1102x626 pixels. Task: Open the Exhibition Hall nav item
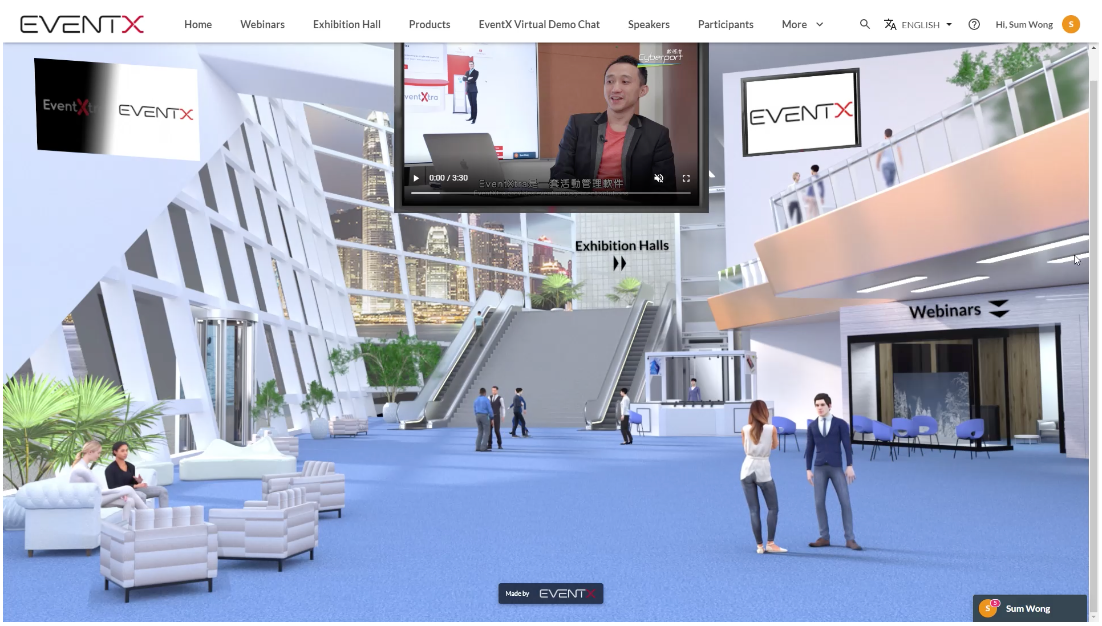(x=346, y=24)
